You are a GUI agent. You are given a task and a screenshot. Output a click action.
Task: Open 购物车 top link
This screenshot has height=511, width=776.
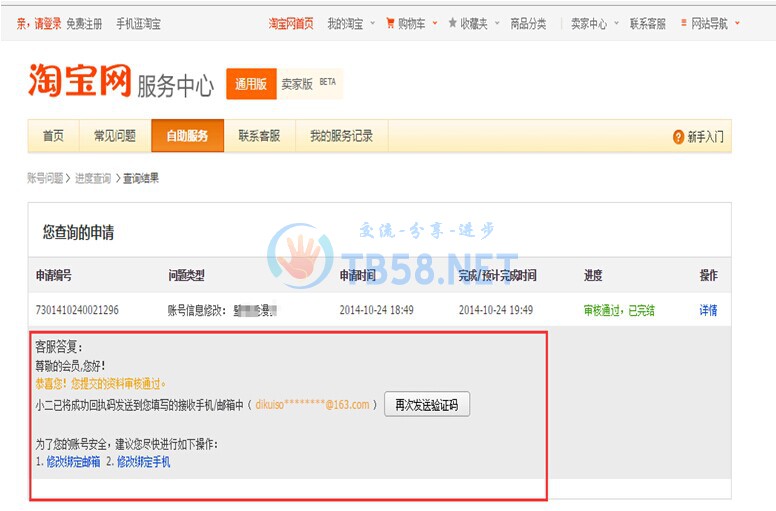point(412,23)
